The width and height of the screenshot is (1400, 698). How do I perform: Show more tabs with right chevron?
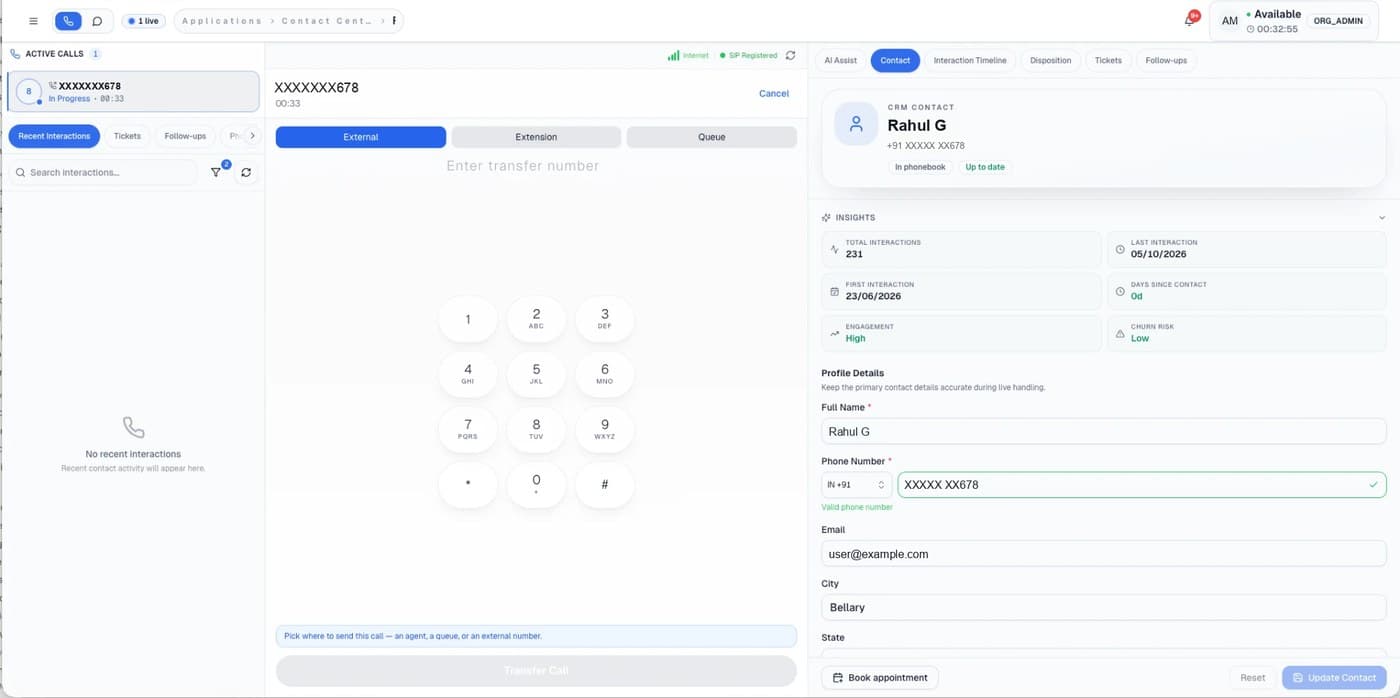click(x=252, y=136)
